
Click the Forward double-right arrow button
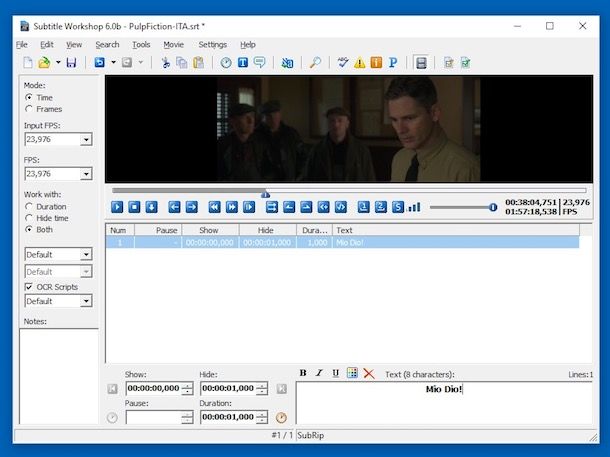pos(231,207)
